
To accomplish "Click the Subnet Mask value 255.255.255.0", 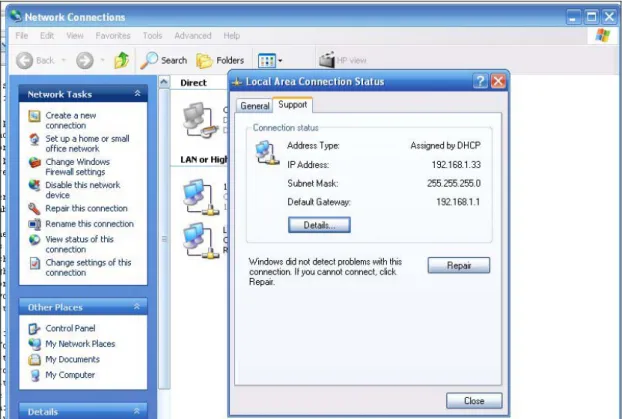I will pyautogui.click(x=454, y=183).
